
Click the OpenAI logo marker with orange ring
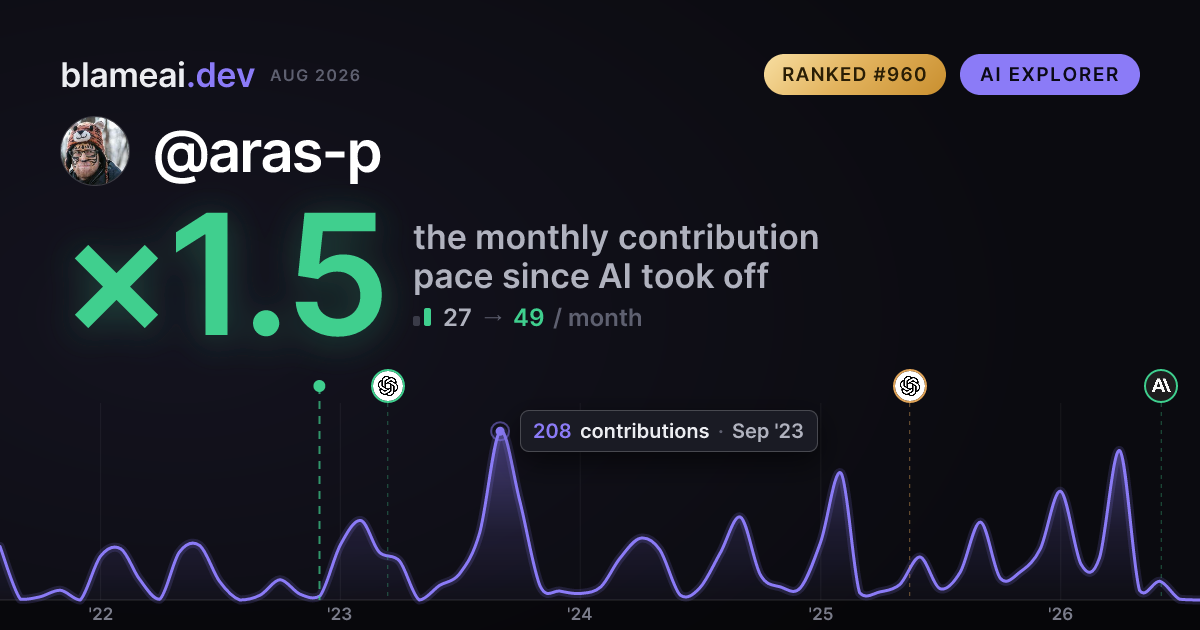click(909, 386)
